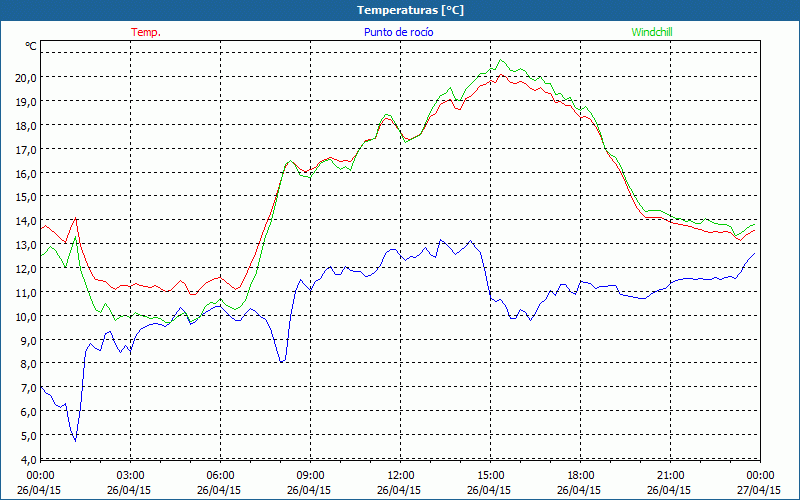Click the '17,0' y-axis value
Viewport: 800px width, 500px height.
click(x=26, y=149)
